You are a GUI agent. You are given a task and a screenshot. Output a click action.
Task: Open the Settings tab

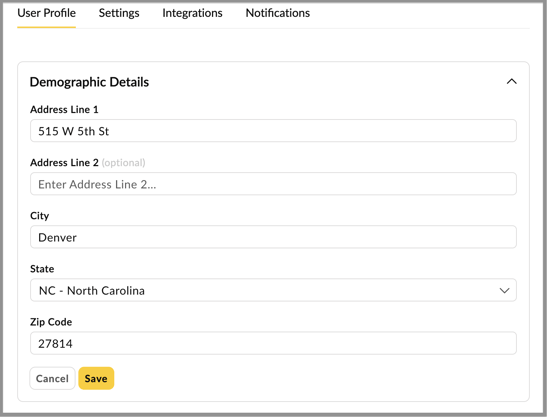pos(119,13)
